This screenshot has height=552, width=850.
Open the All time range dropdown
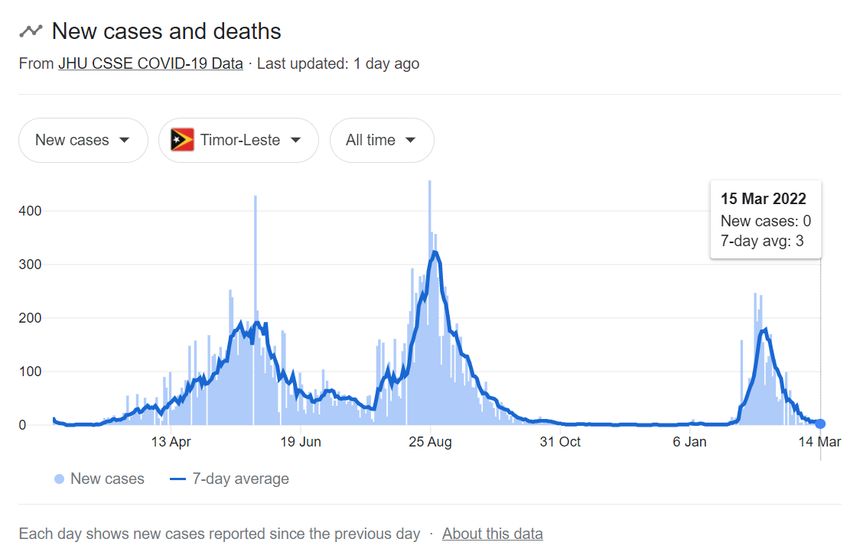tap(382, 140)
